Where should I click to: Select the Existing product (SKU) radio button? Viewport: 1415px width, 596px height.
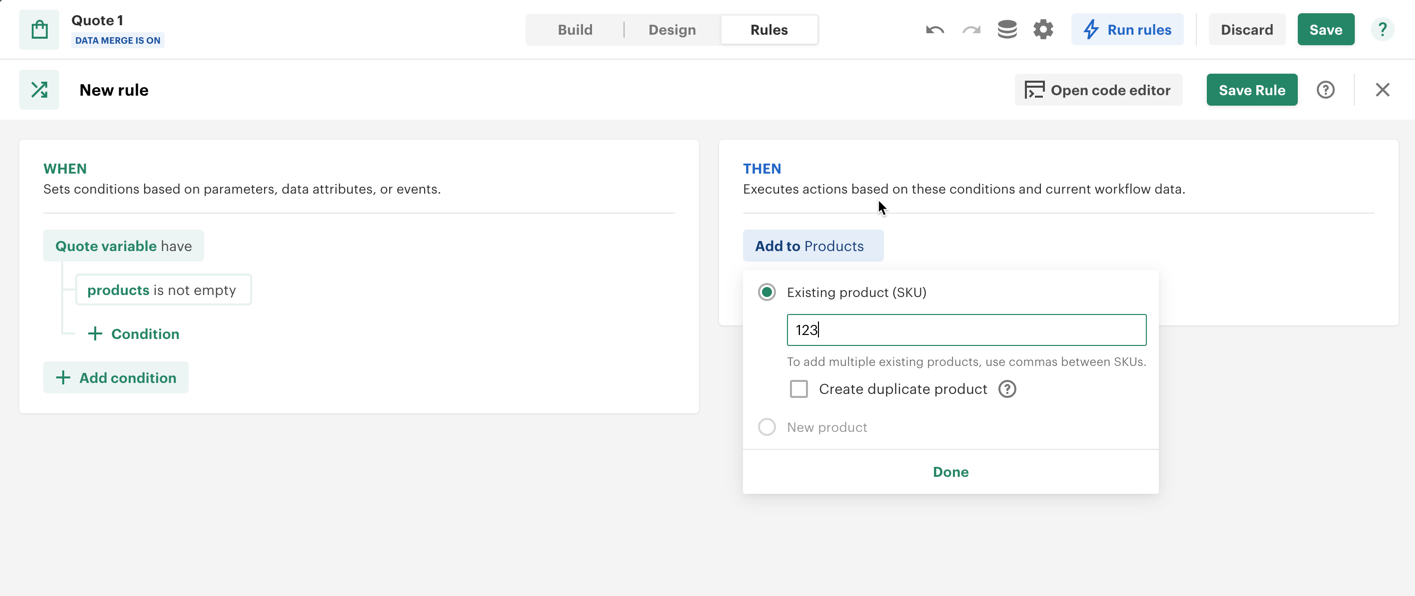(x=767, y=292)
